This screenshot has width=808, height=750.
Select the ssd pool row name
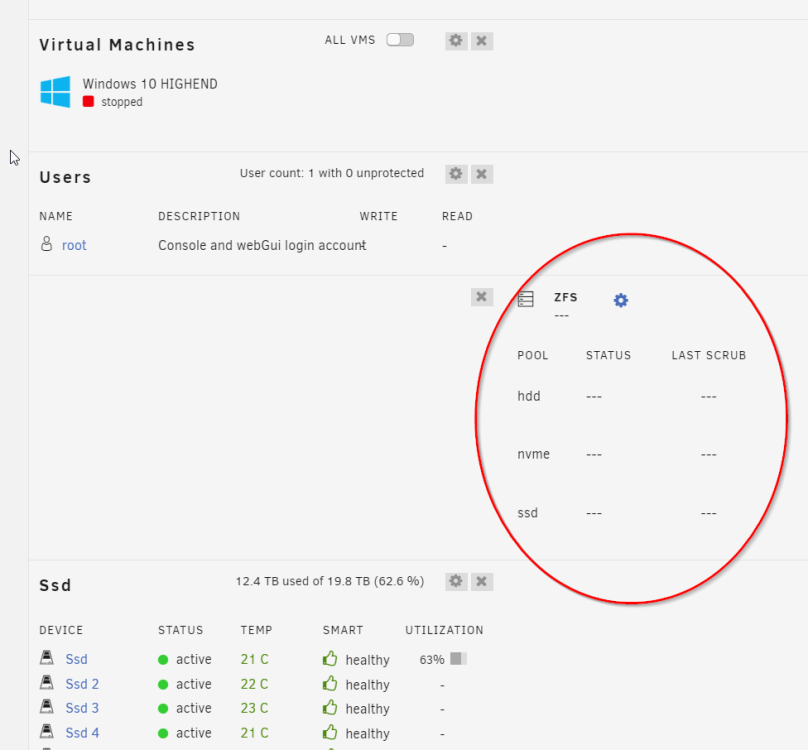point(527,513)
